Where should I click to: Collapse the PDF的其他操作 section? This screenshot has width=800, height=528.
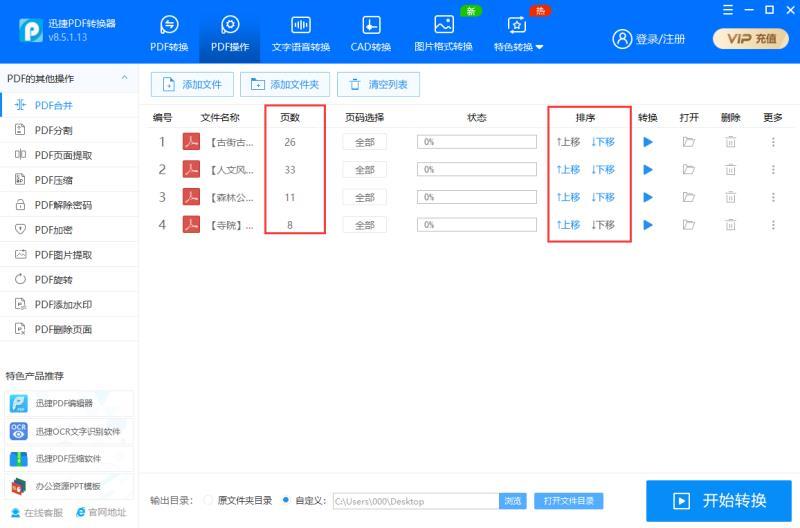coord(124,78)
